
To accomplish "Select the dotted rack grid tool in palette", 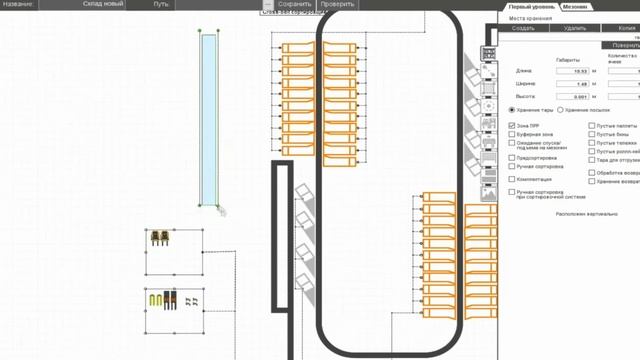I will click(489, 88).
